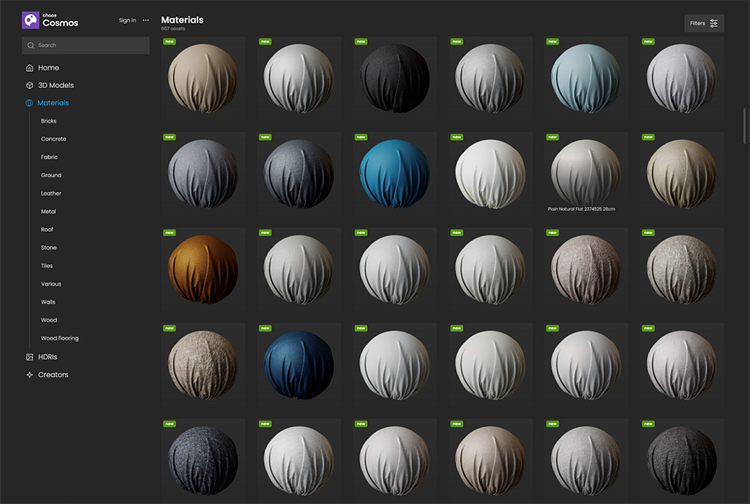Select Metal material category
The width and height of the screenshot is (750, 504).
48,212
